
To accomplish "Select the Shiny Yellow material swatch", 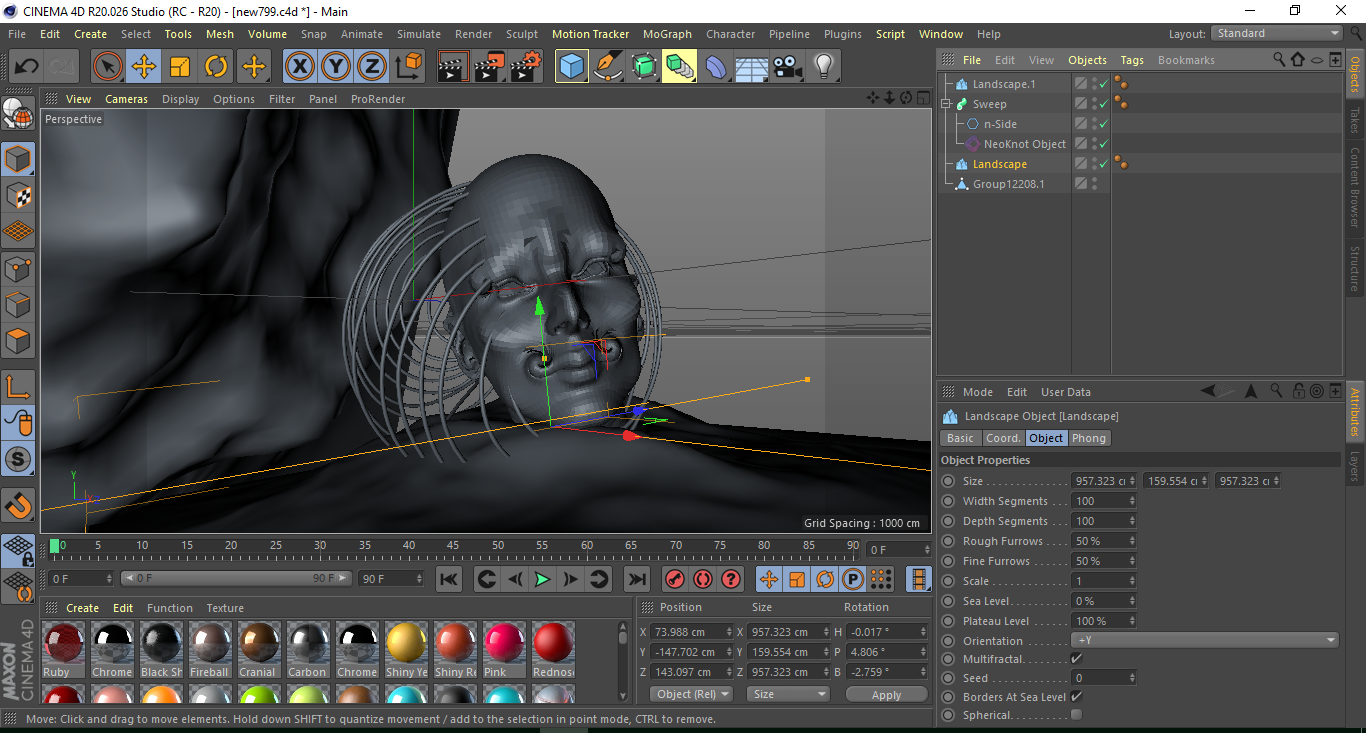I will (x=406, y=649).
